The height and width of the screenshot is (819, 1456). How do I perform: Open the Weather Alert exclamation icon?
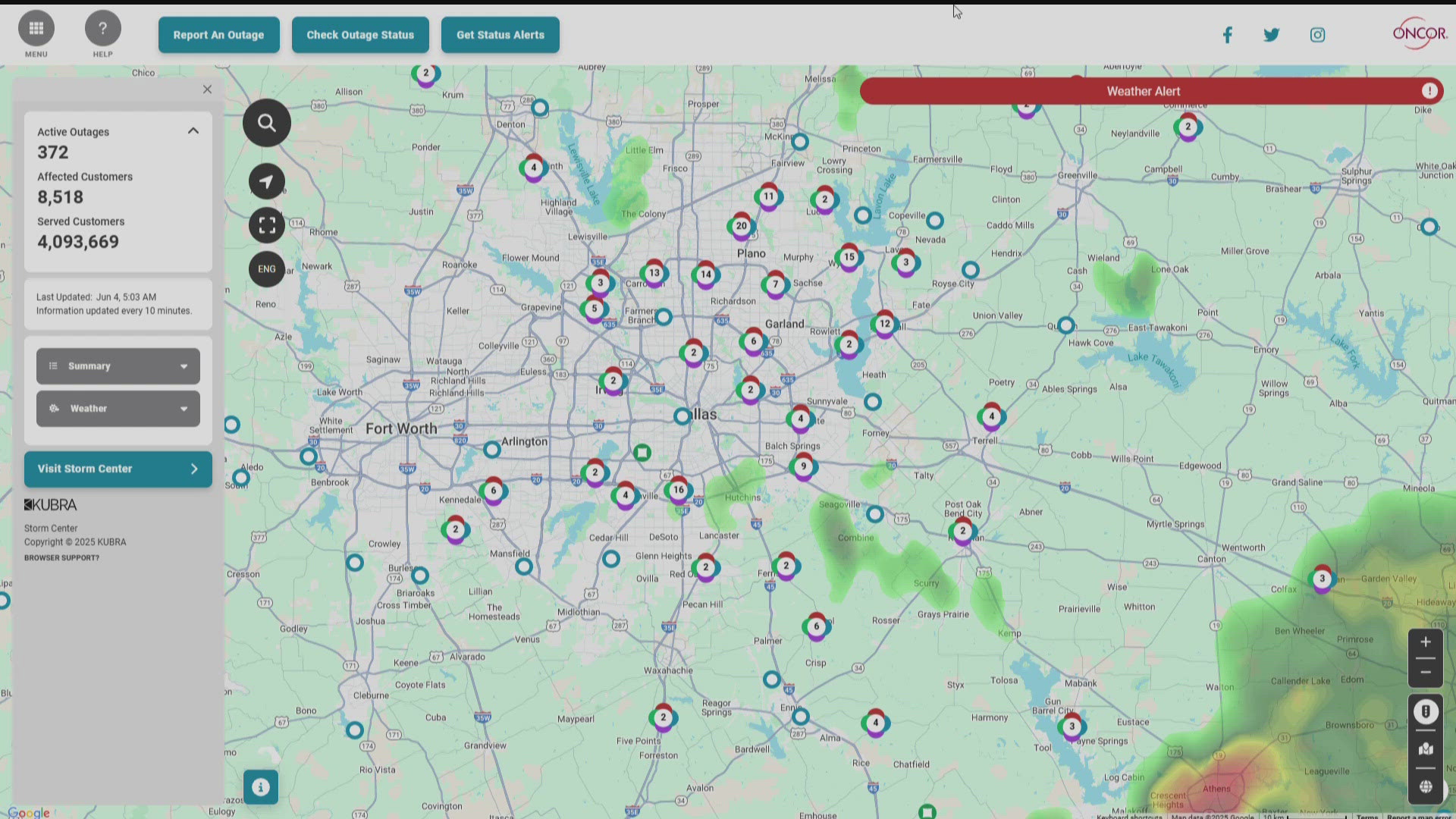pyautogui.click(x=1429, y=91)
